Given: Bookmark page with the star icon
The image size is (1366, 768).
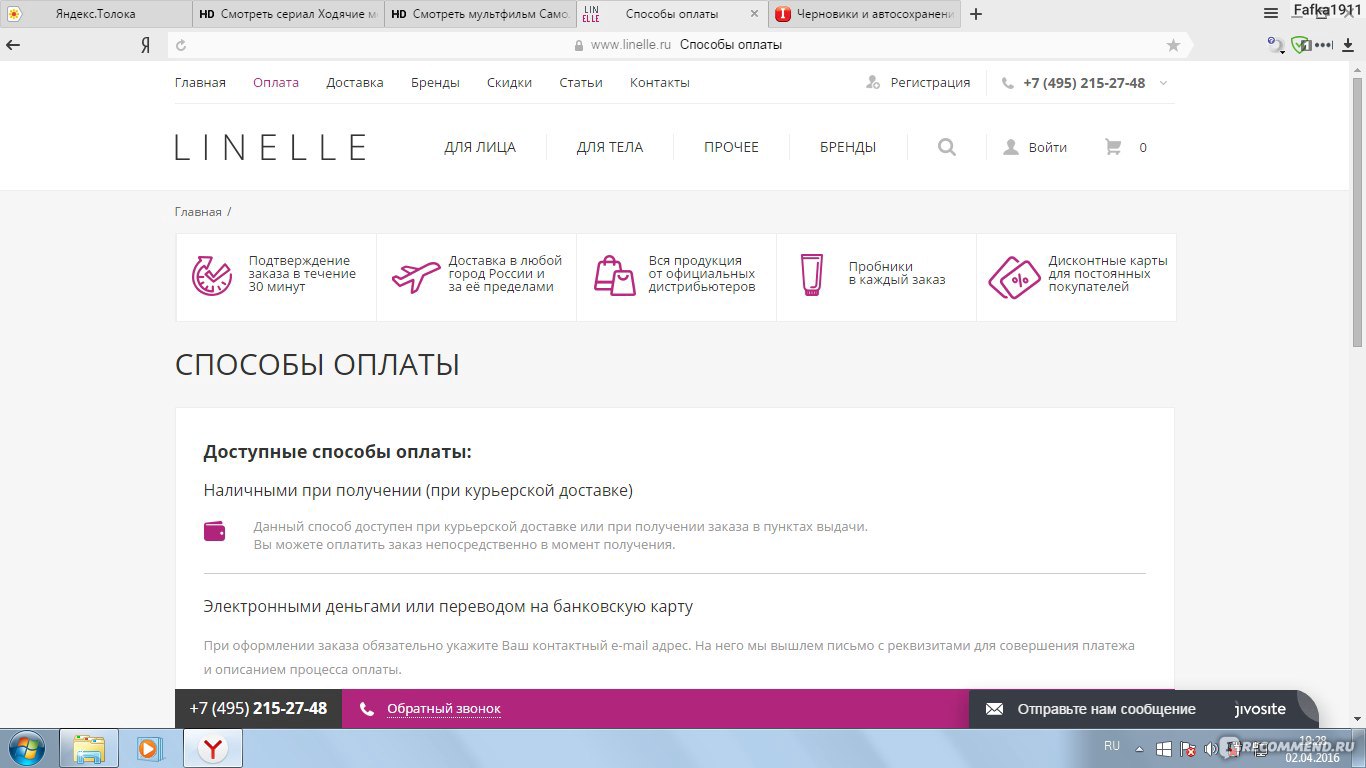Looking at the screenshot, I should coord(1173,45).
